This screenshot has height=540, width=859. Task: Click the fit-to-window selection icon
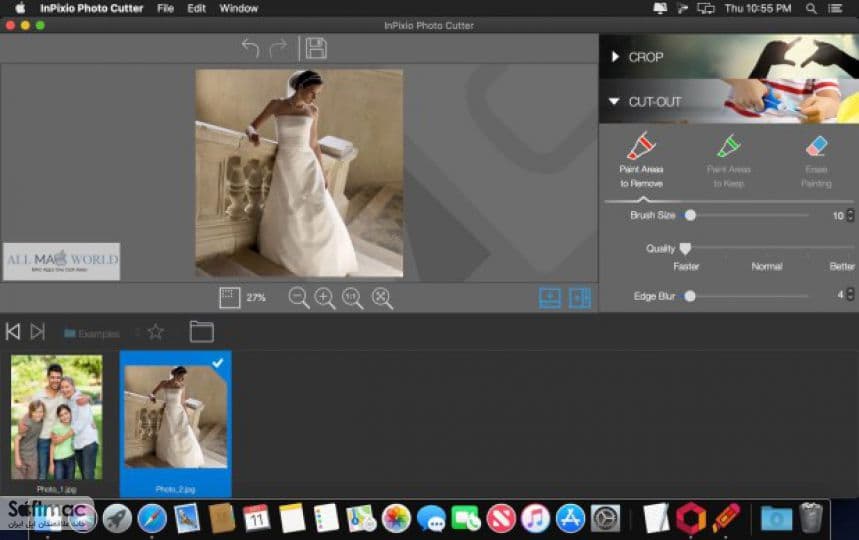230,298
